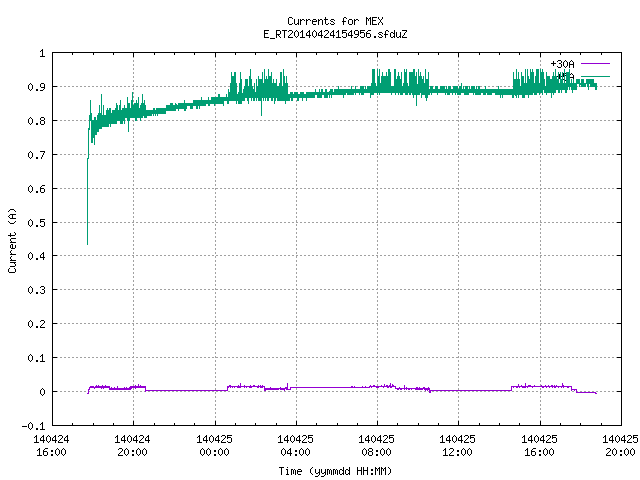The image size is (640, 480).
Task: Click the x-axis tick '140425 04:00'
Action: point(296,446)
